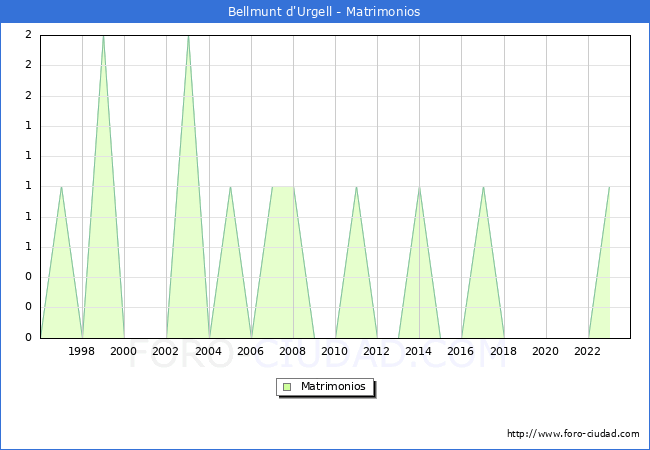This screenshot has width=650, height=450.
Task: Click the 1999 peak of the chart
Action: (103, 36)
